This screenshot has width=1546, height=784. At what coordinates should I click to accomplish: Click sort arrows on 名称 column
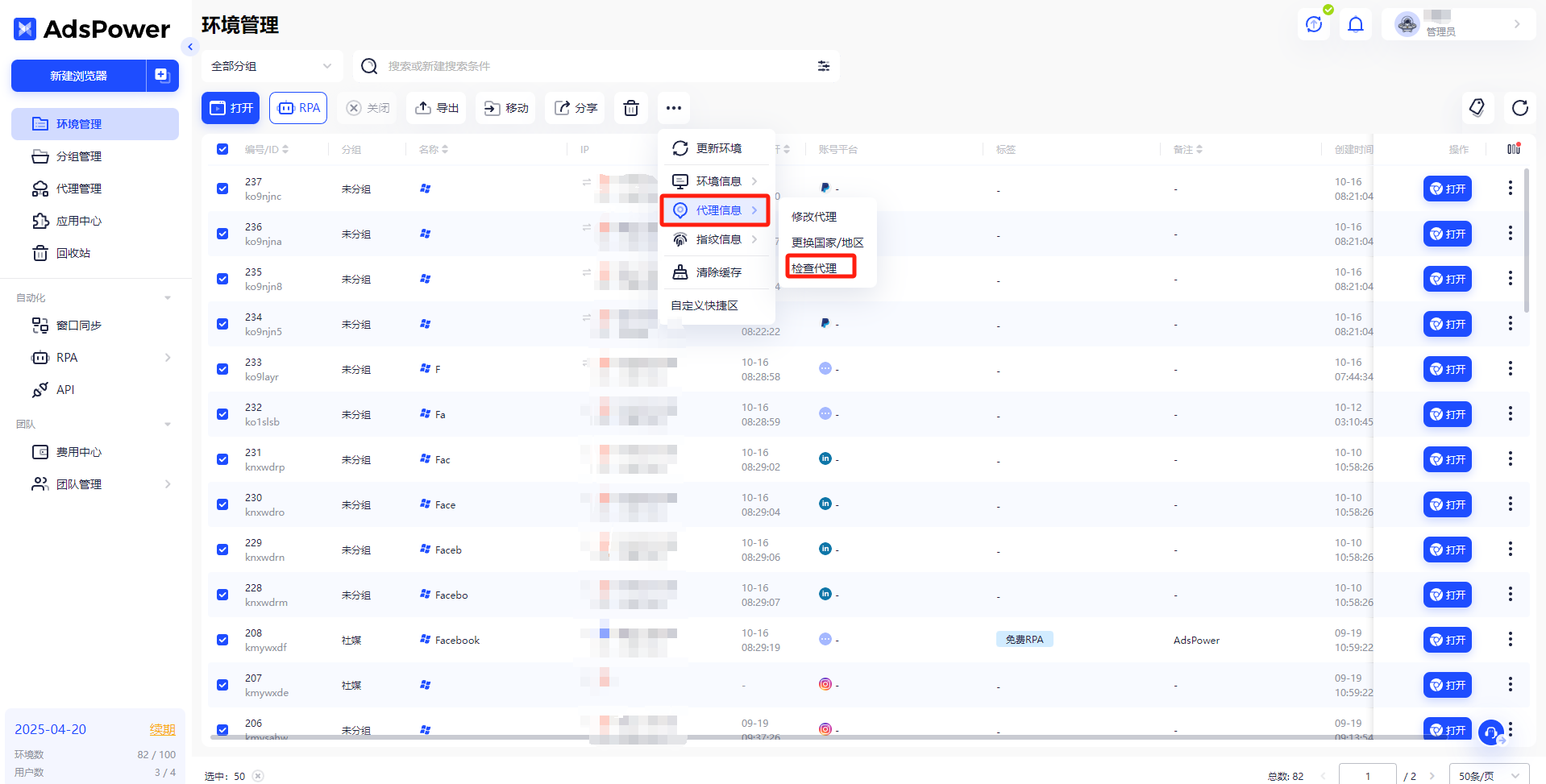445,149
